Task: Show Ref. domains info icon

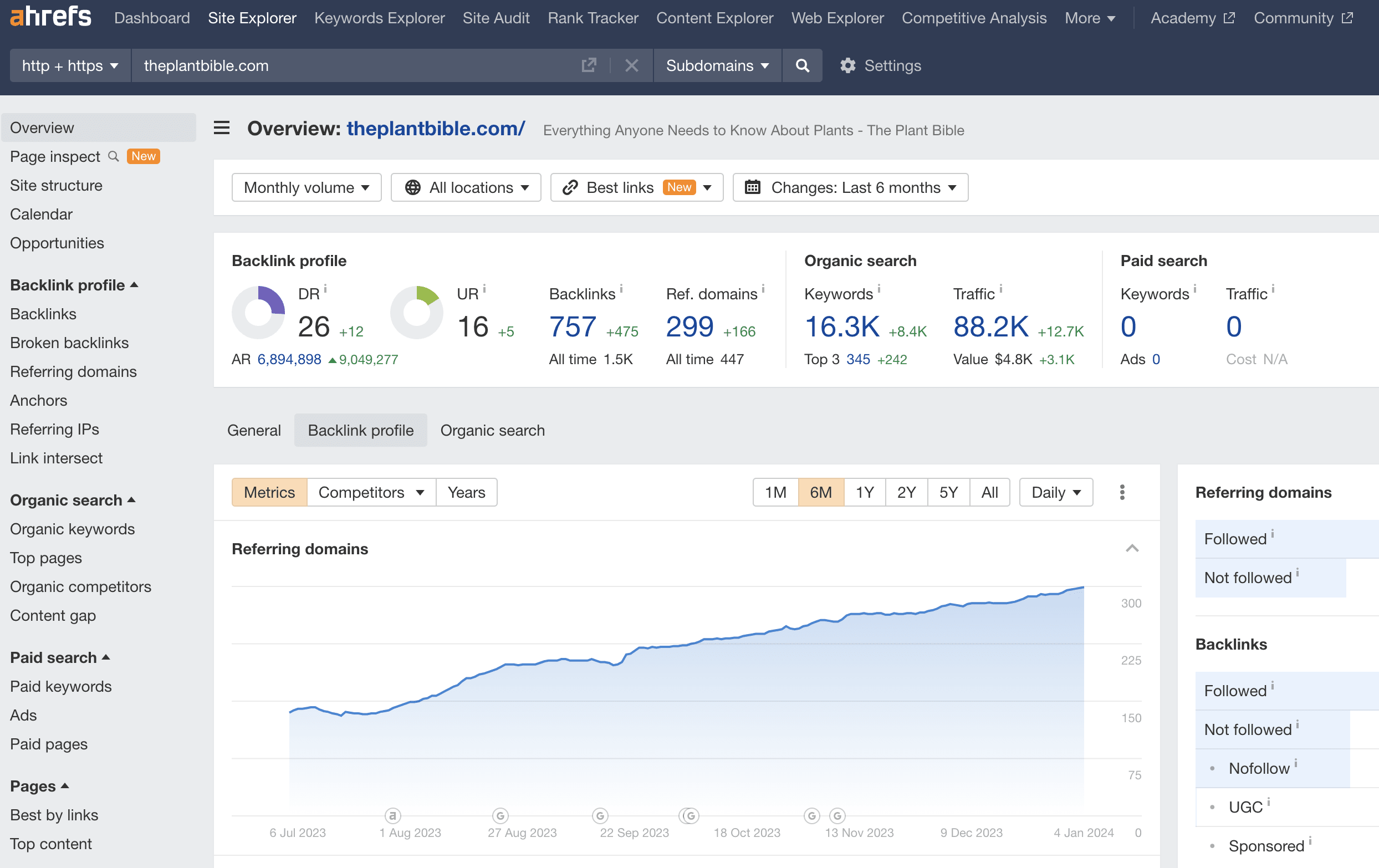Action: point(763,289)
